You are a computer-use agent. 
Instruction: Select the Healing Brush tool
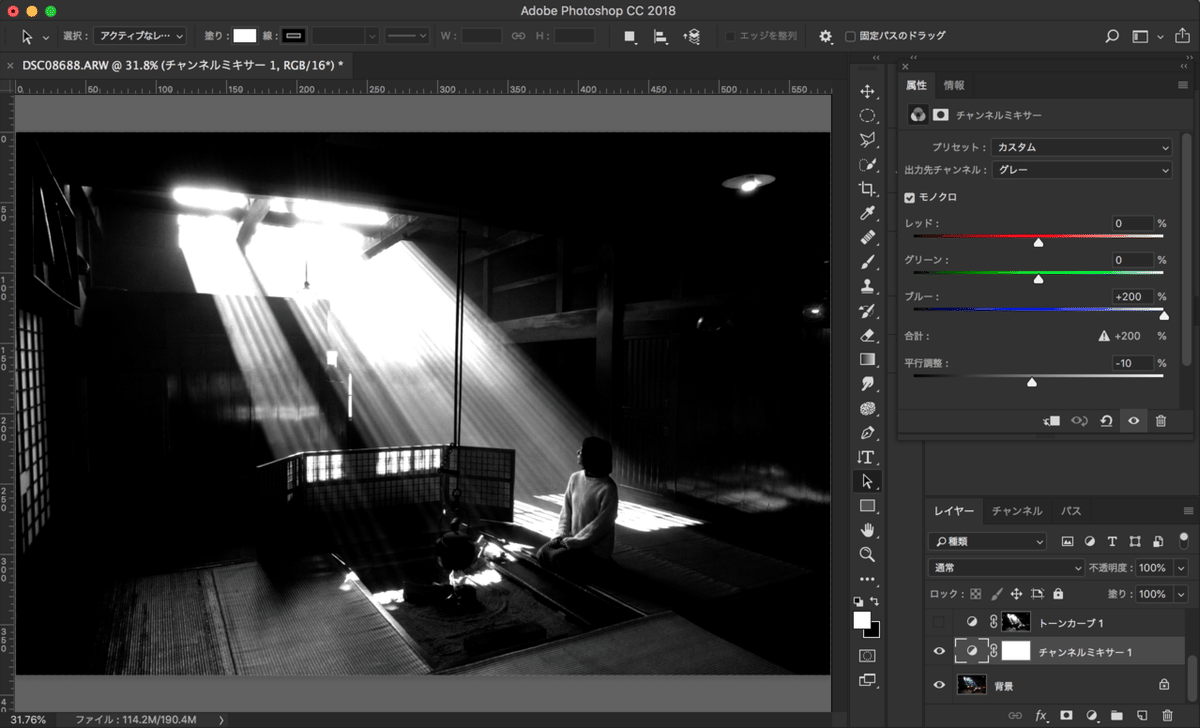point(867,238)
